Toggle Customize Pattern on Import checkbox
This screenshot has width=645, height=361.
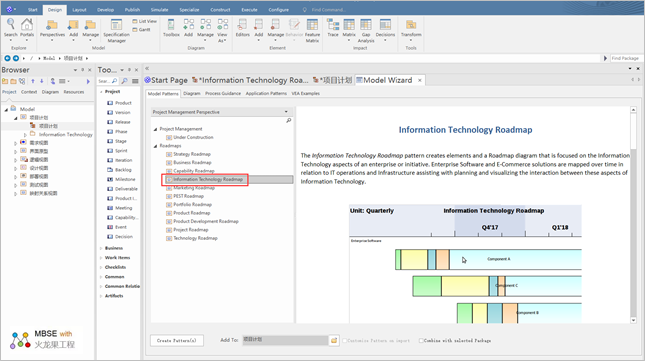tap(345, 340)
